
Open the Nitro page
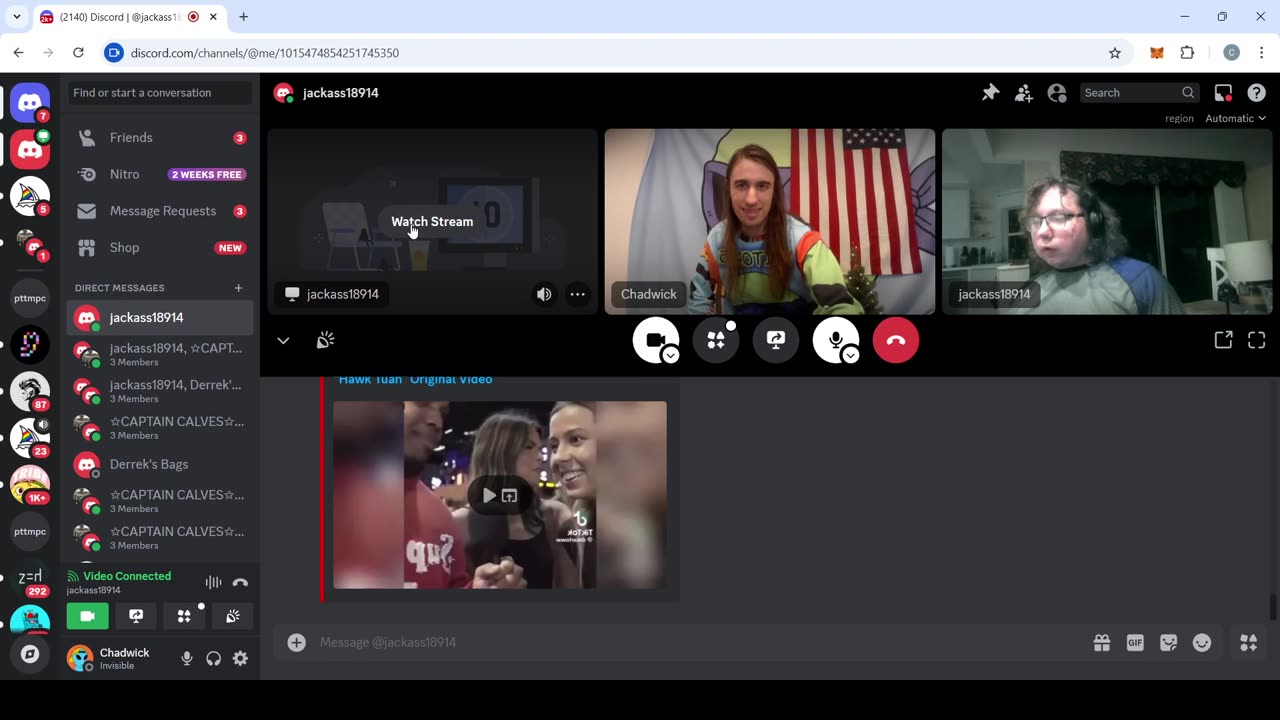point(160,174)
